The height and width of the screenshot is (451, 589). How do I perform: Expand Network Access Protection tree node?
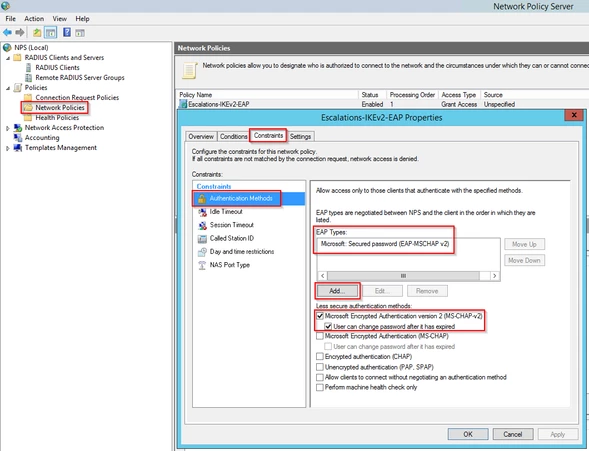pyautogui.click(x=8, y=128)
